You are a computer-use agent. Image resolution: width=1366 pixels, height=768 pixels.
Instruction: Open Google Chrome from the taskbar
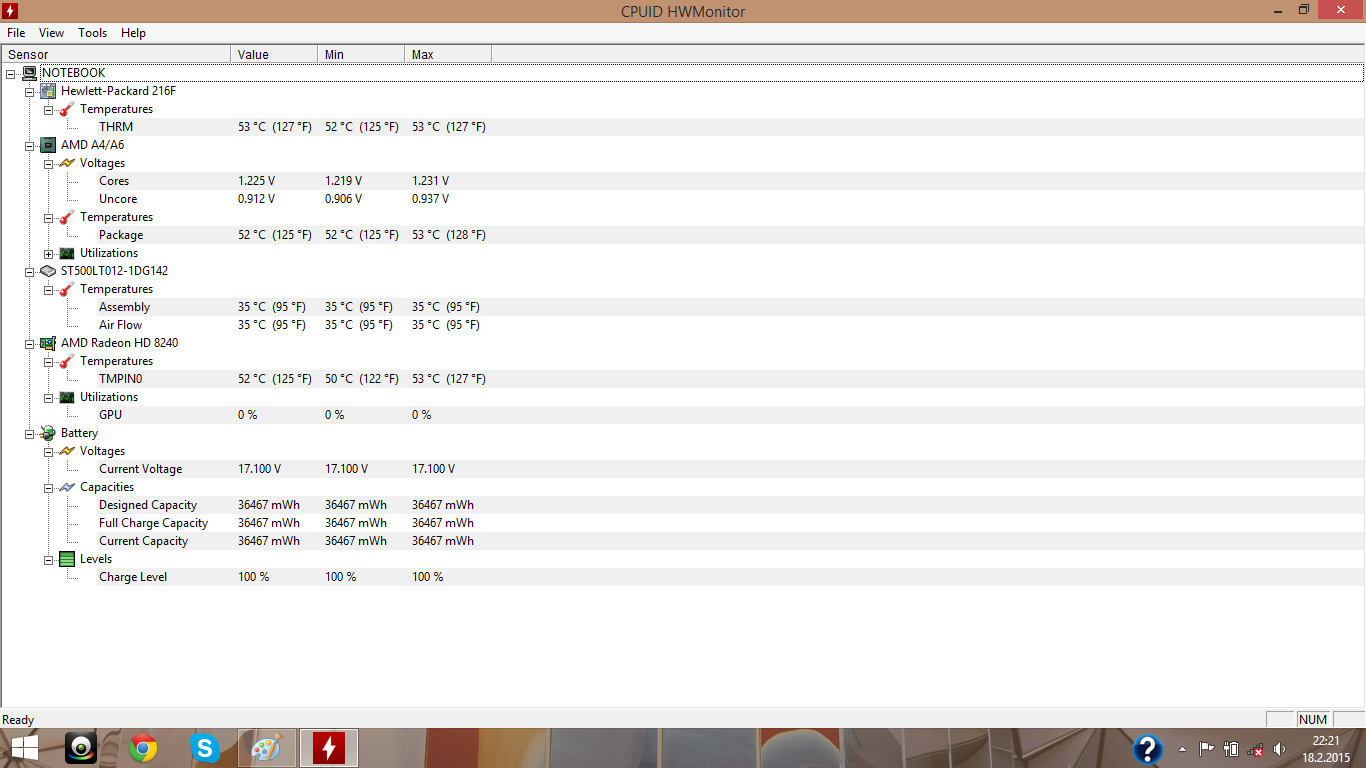pyautogui.click(x=143, y=748)
